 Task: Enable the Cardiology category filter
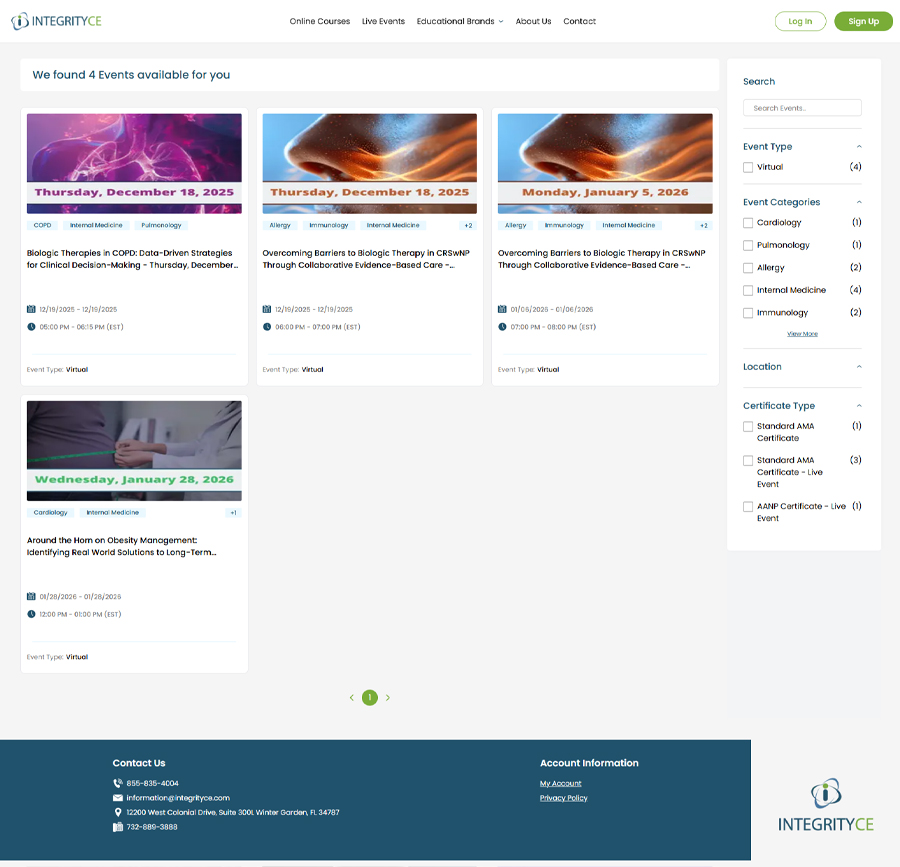click(748, 223)
